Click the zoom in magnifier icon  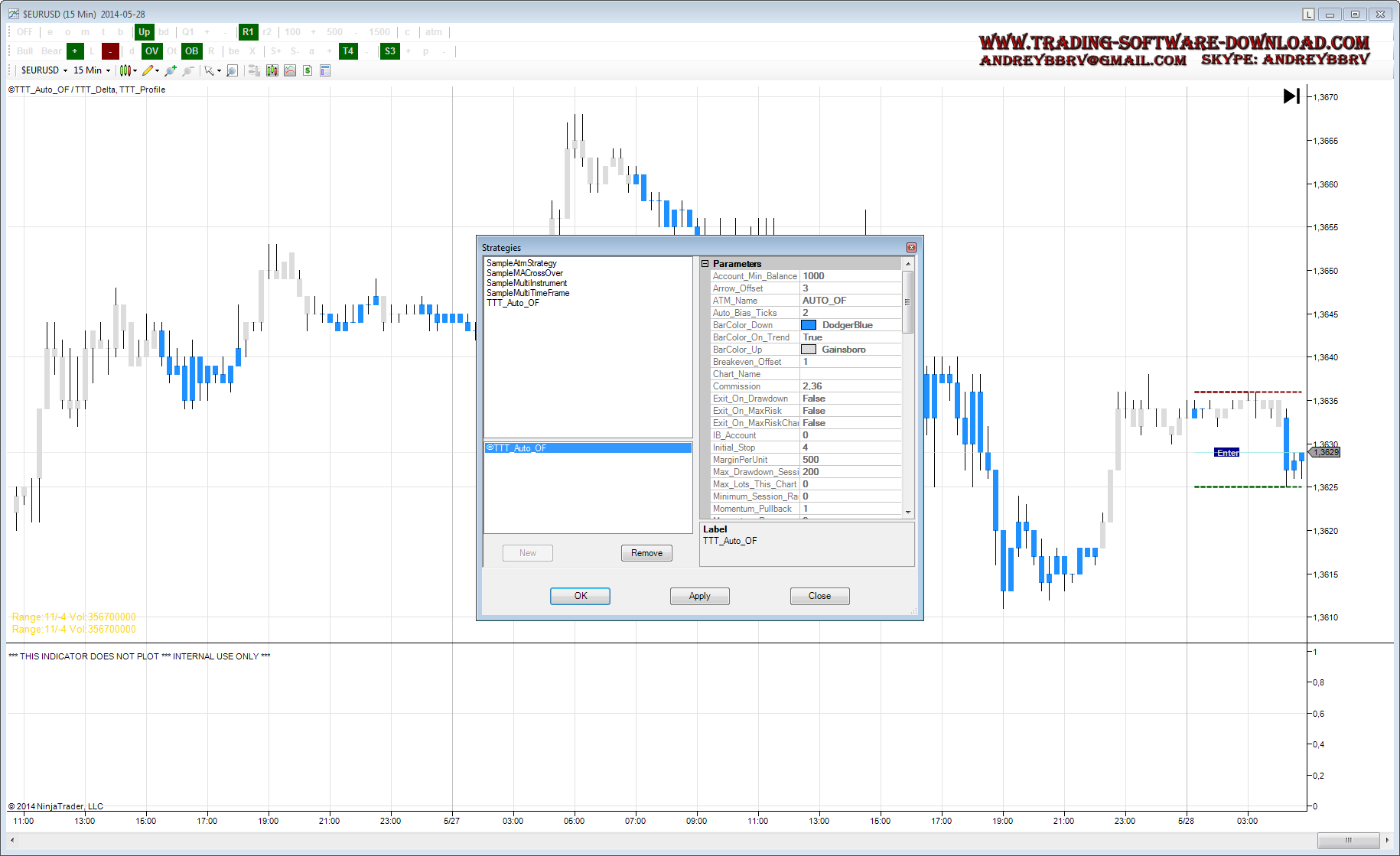click(x=170, y=70)
